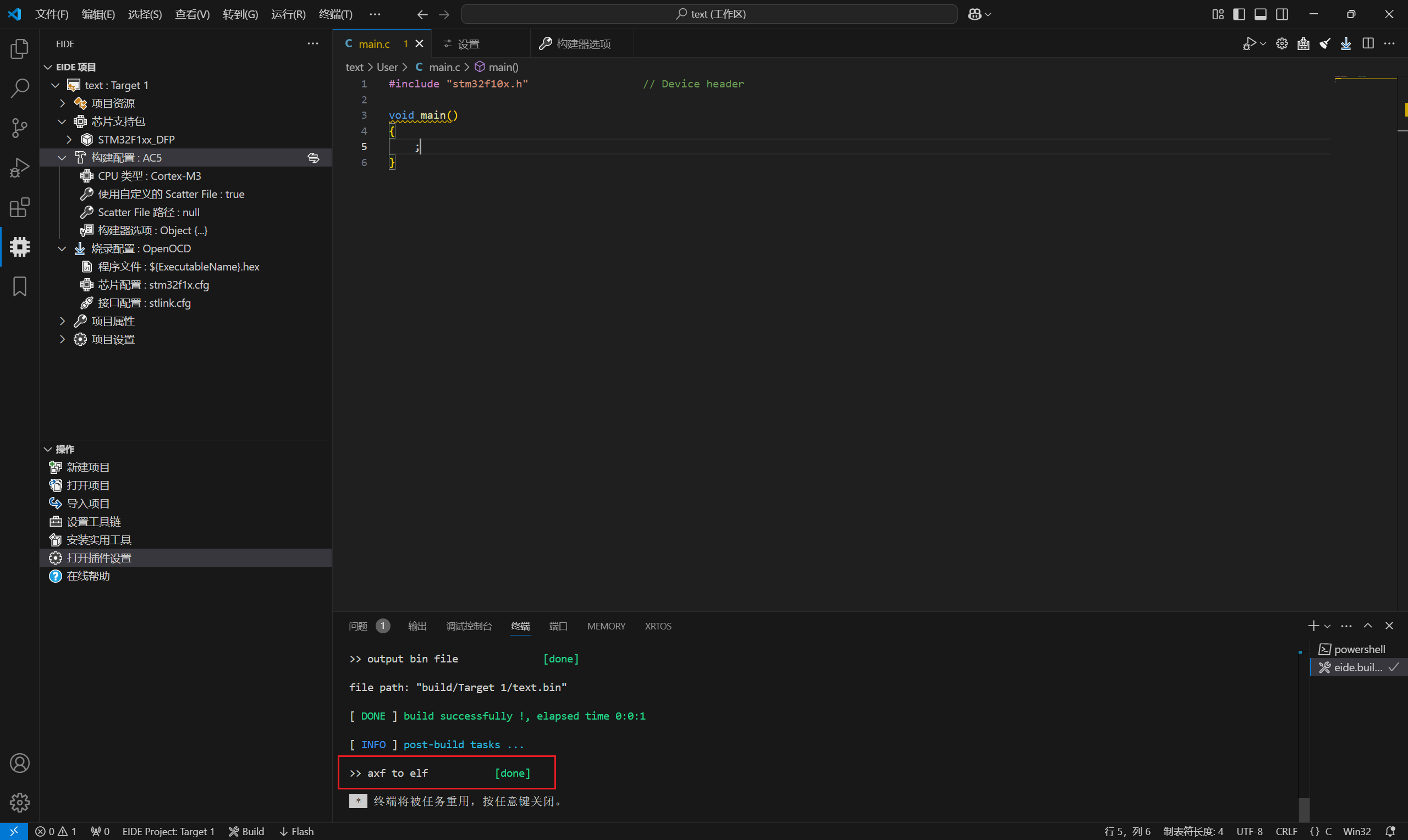
Task: Open Source Control view in activity bar
Action: [x=19, y=128]
